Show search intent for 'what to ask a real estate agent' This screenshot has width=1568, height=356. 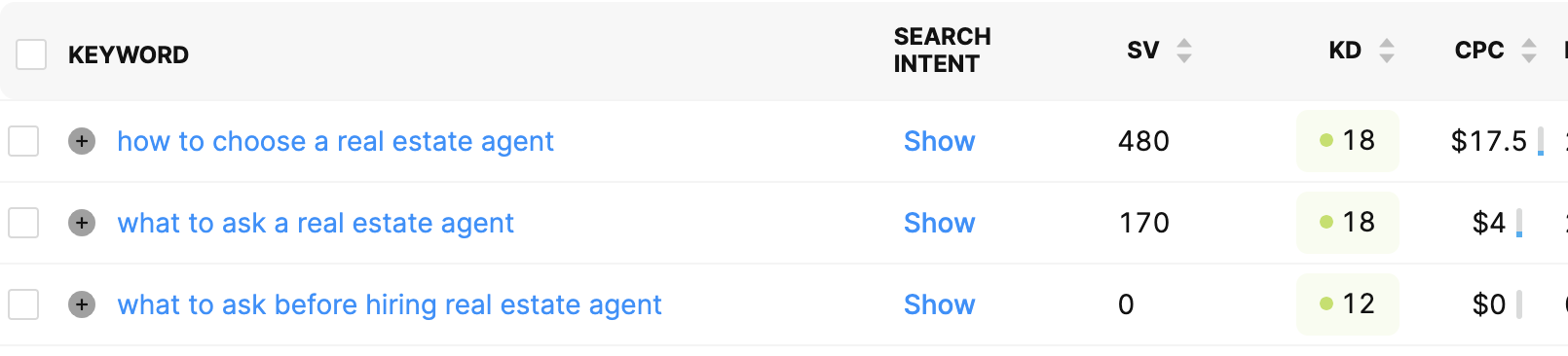click(x=939, y=223)
